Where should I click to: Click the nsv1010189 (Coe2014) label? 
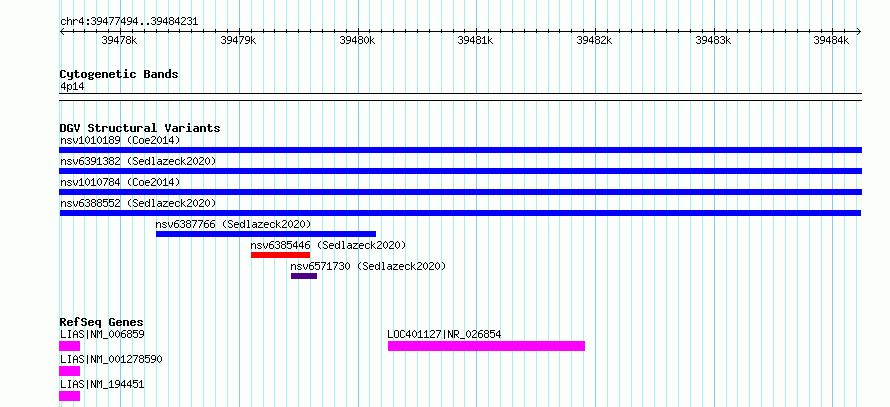point(120,140)
